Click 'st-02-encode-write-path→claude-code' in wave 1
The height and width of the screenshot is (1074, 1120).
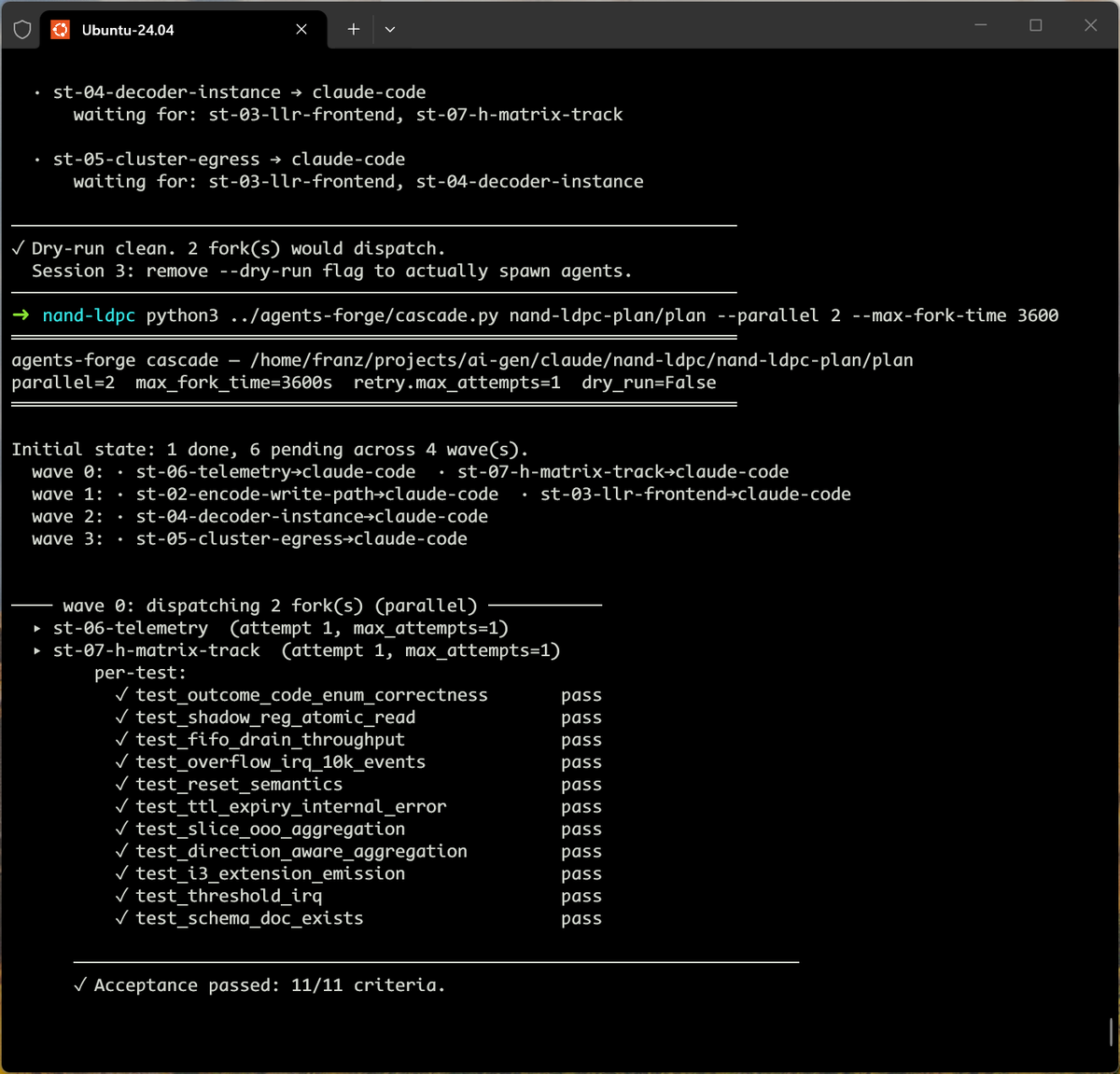tap(317, 495)
